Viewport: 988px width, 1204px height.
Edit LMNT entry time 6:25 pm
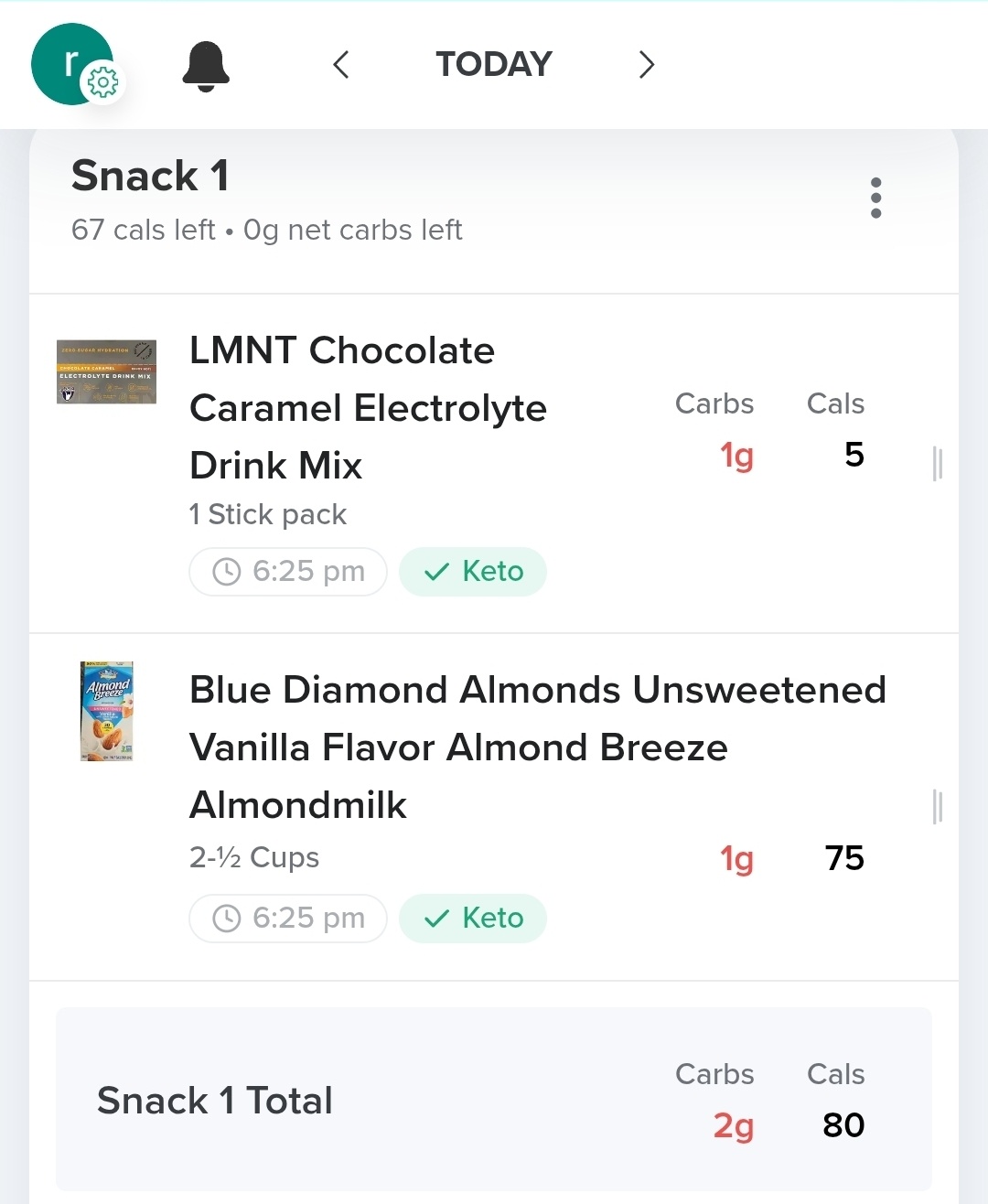tap(288, 572)
